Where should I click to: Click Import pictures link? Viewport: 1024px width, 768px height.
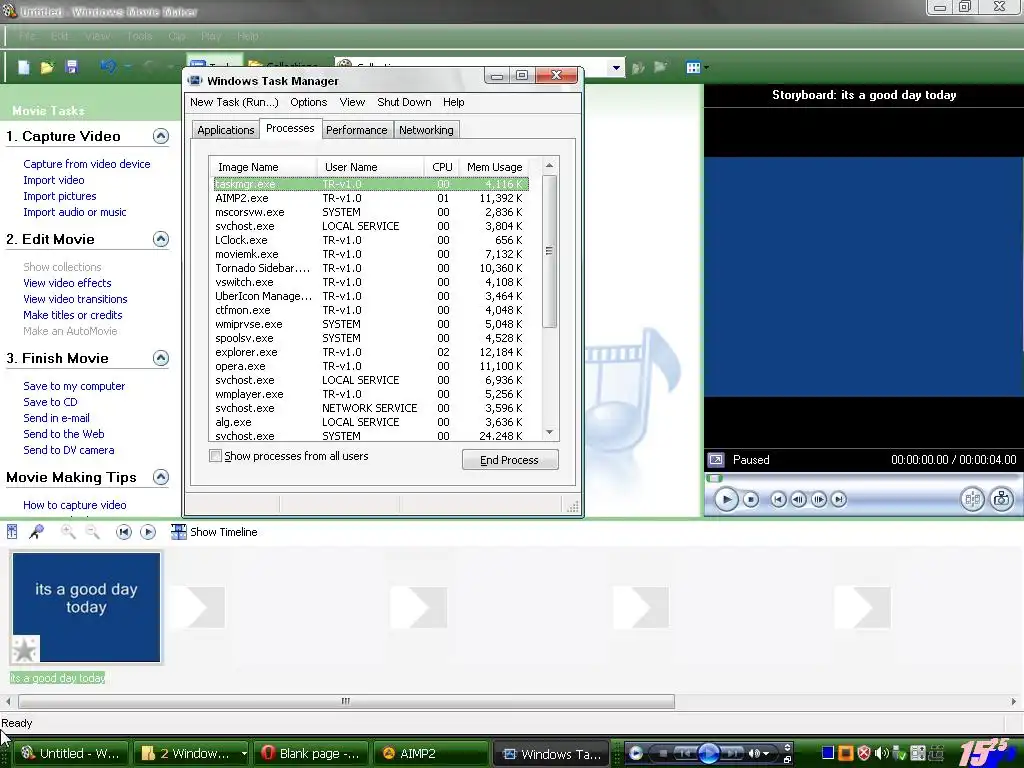pos(59,196)
